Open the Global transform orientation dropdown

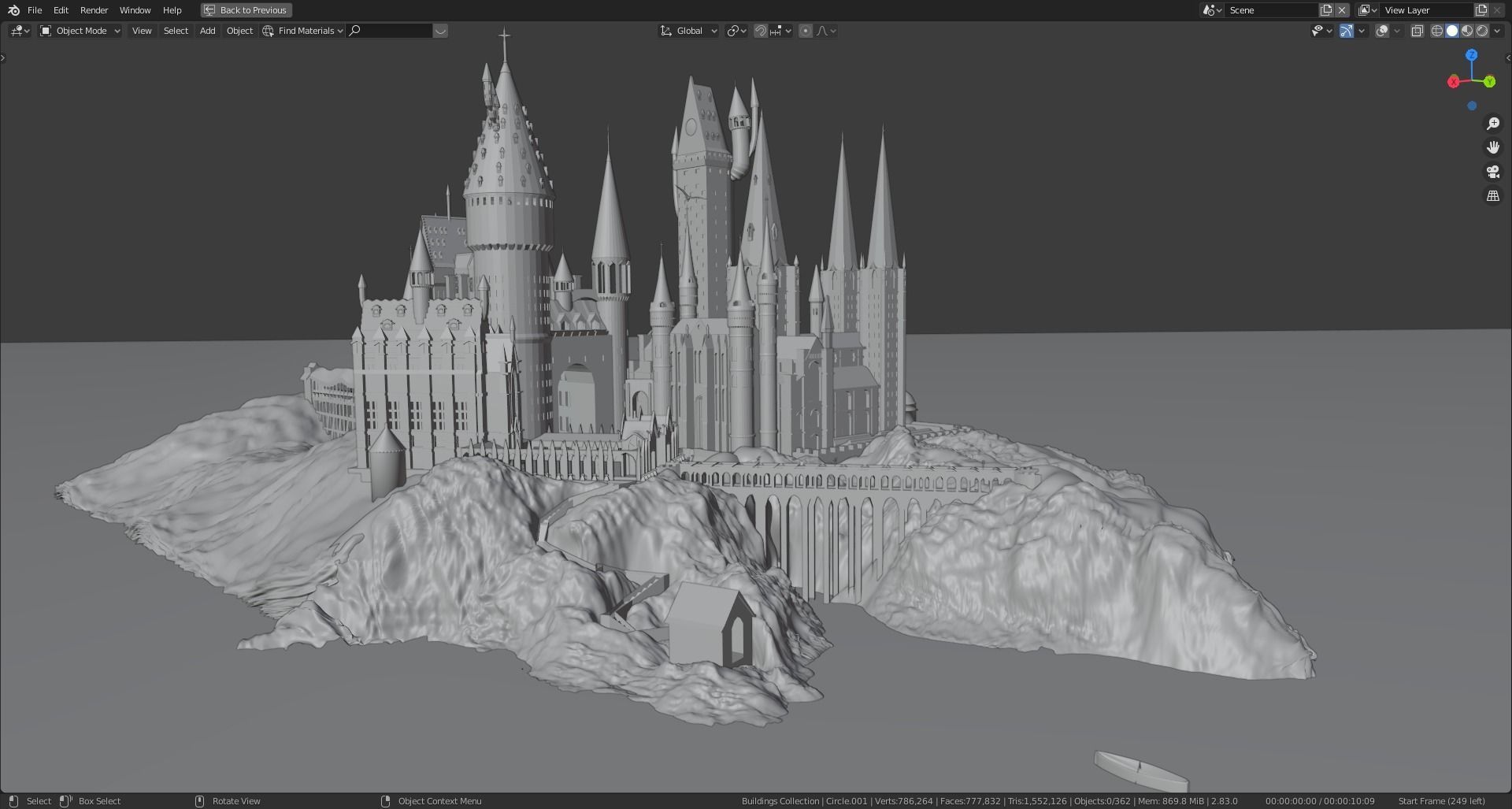[689, 31]
